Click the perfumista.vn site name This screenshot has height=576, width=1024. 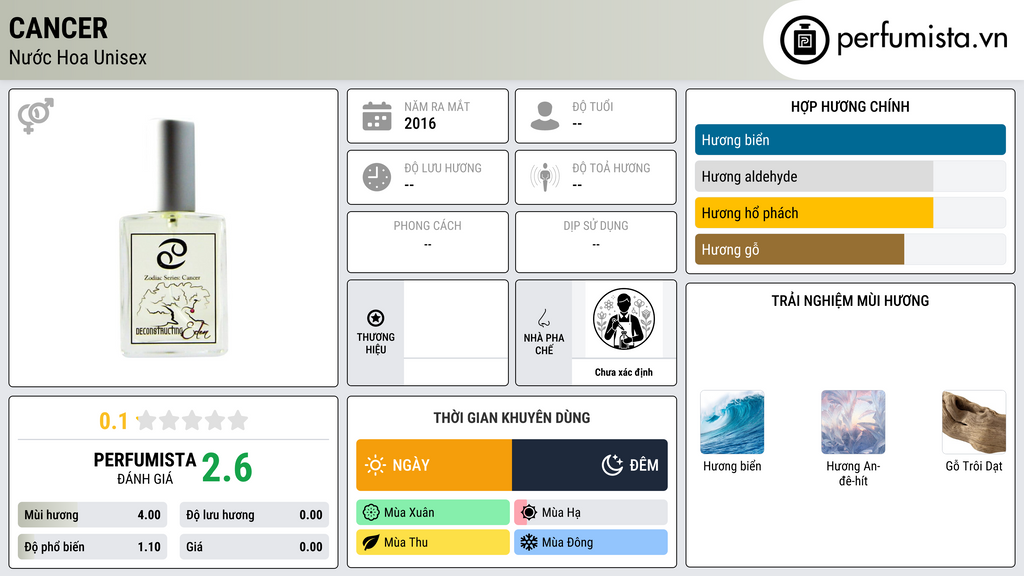click(x=922, y=38)
